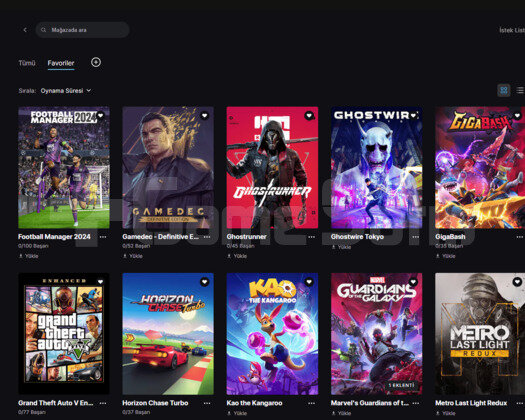
Task: Toggle favorite heart on Guardians of the Galaxy
Action: pos(413,282)
